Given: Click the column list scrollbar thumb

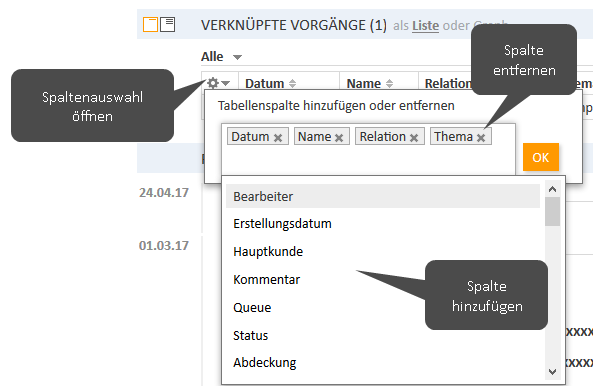Looking at the screenshot, I should point(553,212).
